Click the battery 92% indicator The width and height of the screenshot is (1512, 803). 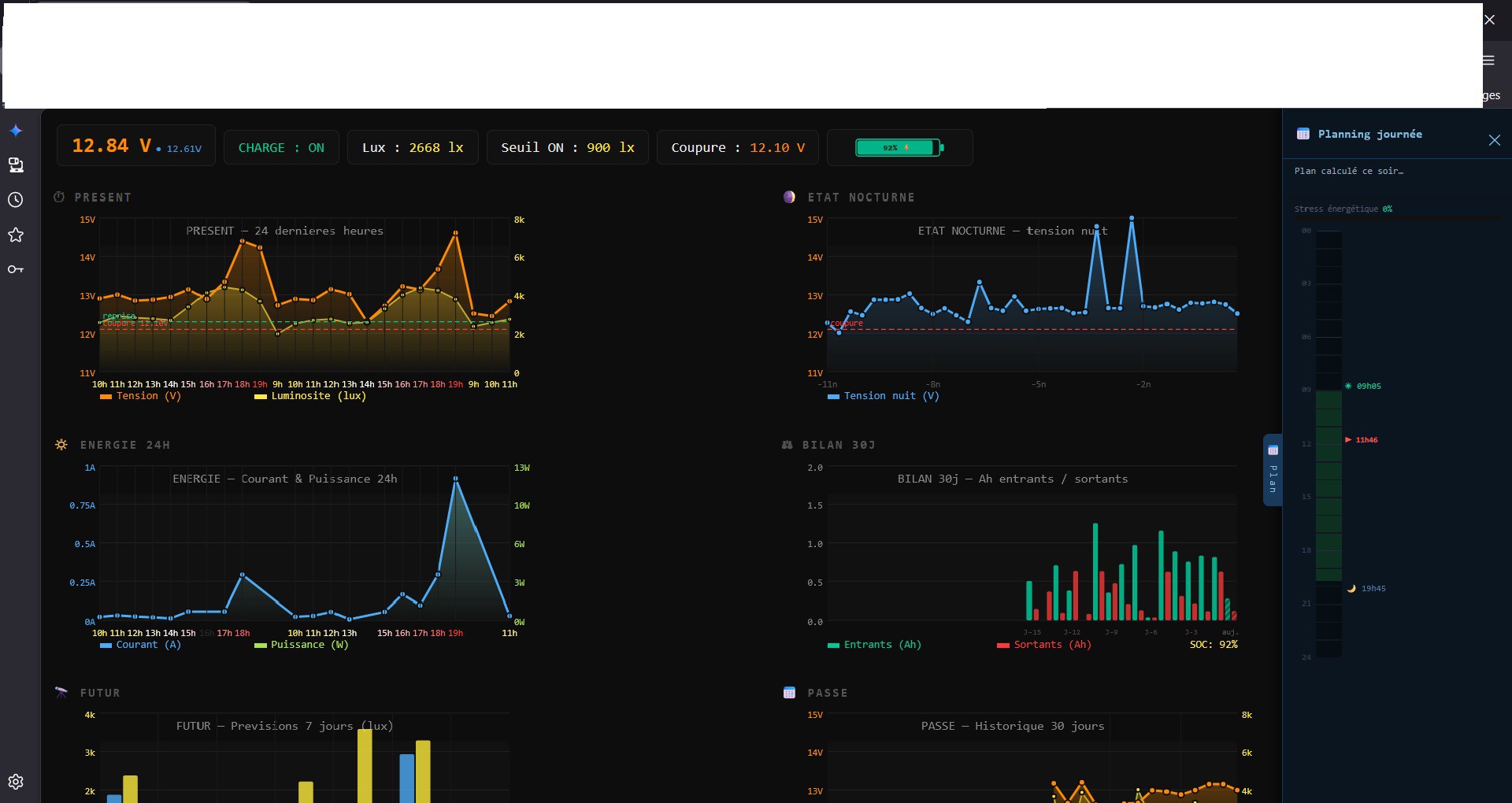(x=899, y=148)
